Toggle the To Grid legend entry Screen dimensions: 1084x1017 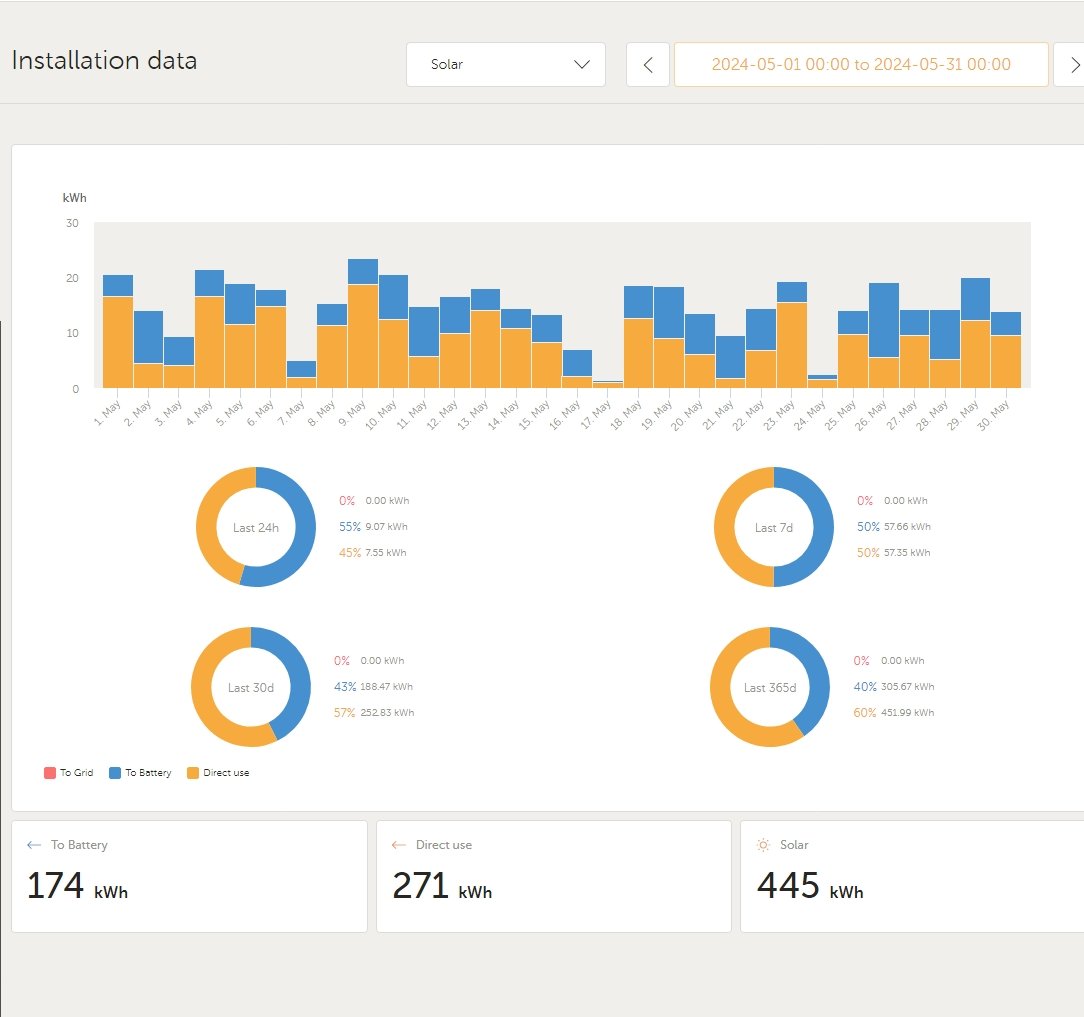(x=68, y=772)
